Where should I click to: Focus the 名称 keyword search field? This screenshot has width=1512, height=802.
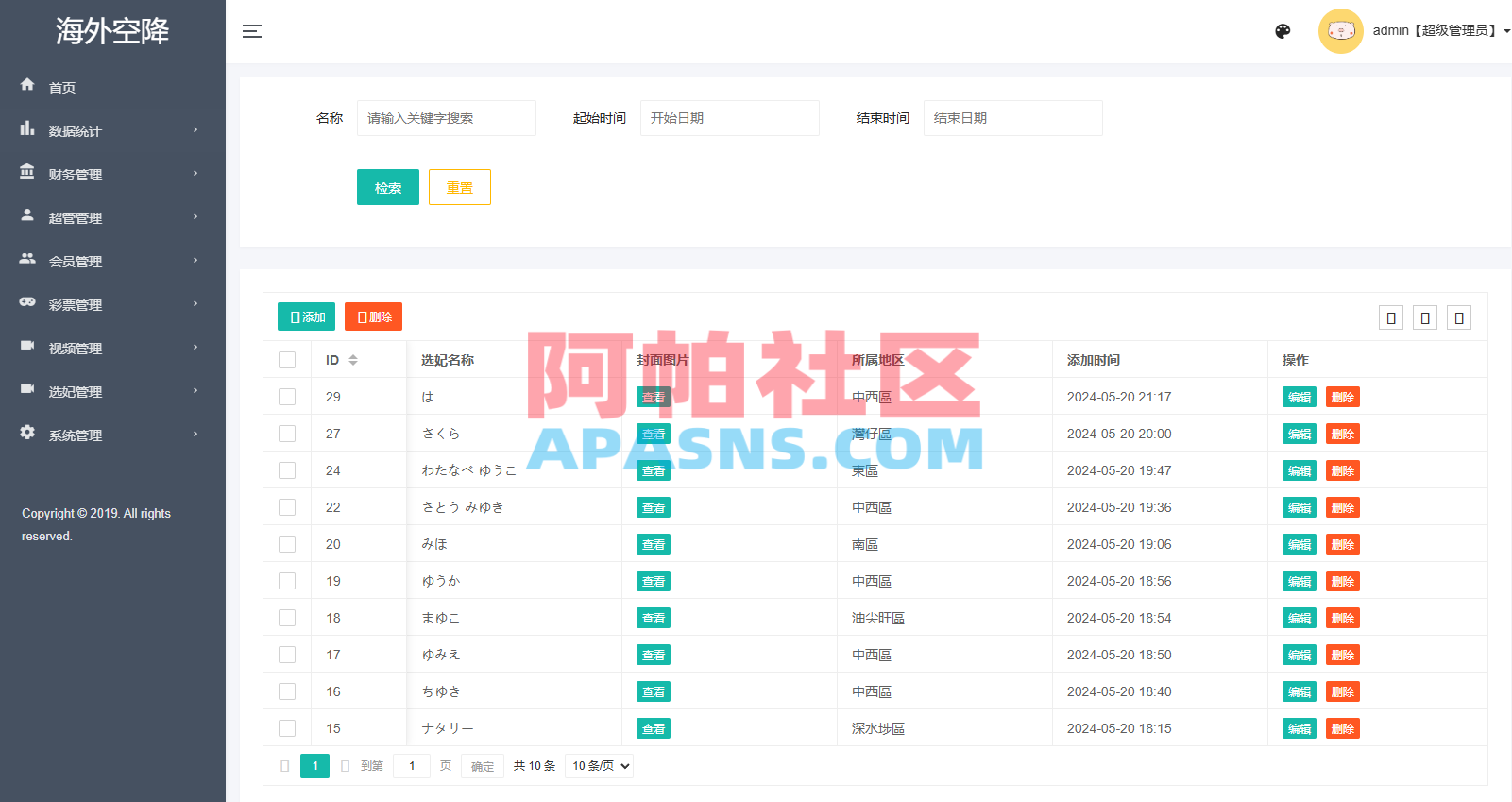[447, 118]
